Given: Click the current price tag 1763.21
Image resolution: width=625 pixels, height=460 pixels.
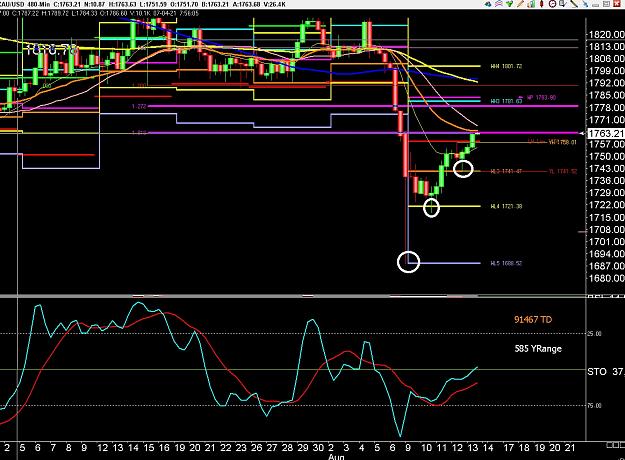Looking at the screenshot, I should [x=605, y=133].
